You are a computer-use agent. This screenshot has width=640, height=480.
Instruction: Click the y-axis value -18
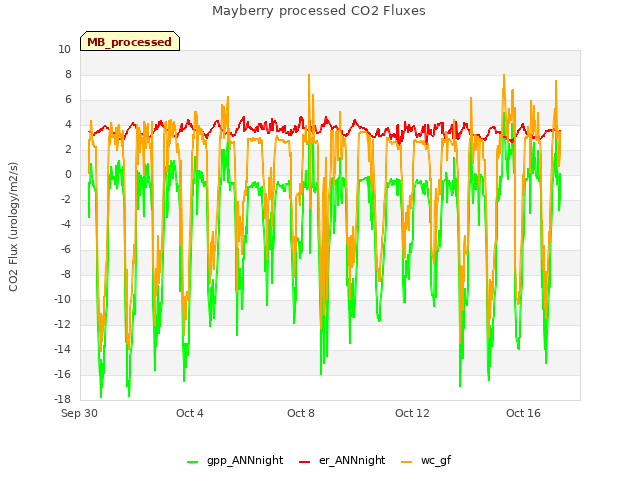63,399
